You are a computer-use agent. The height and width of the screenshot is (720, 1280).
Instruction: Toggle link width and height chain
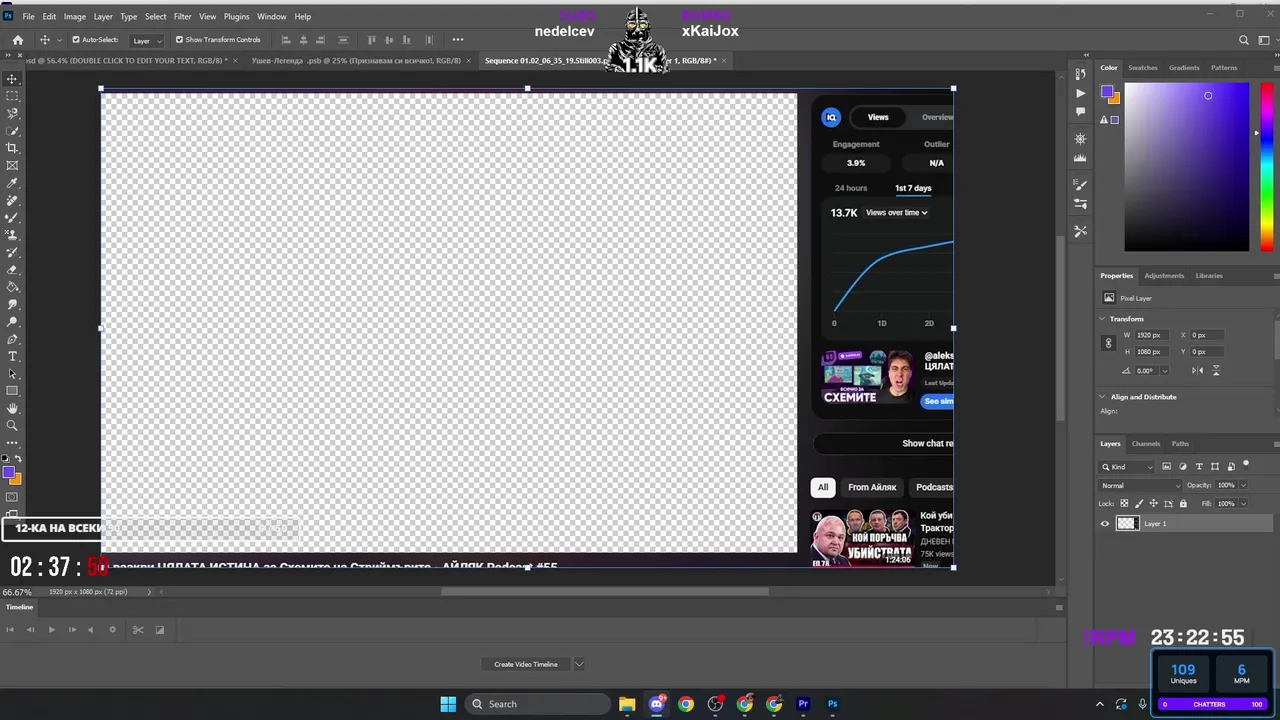pyautogui.click(x=1108, y=343)
